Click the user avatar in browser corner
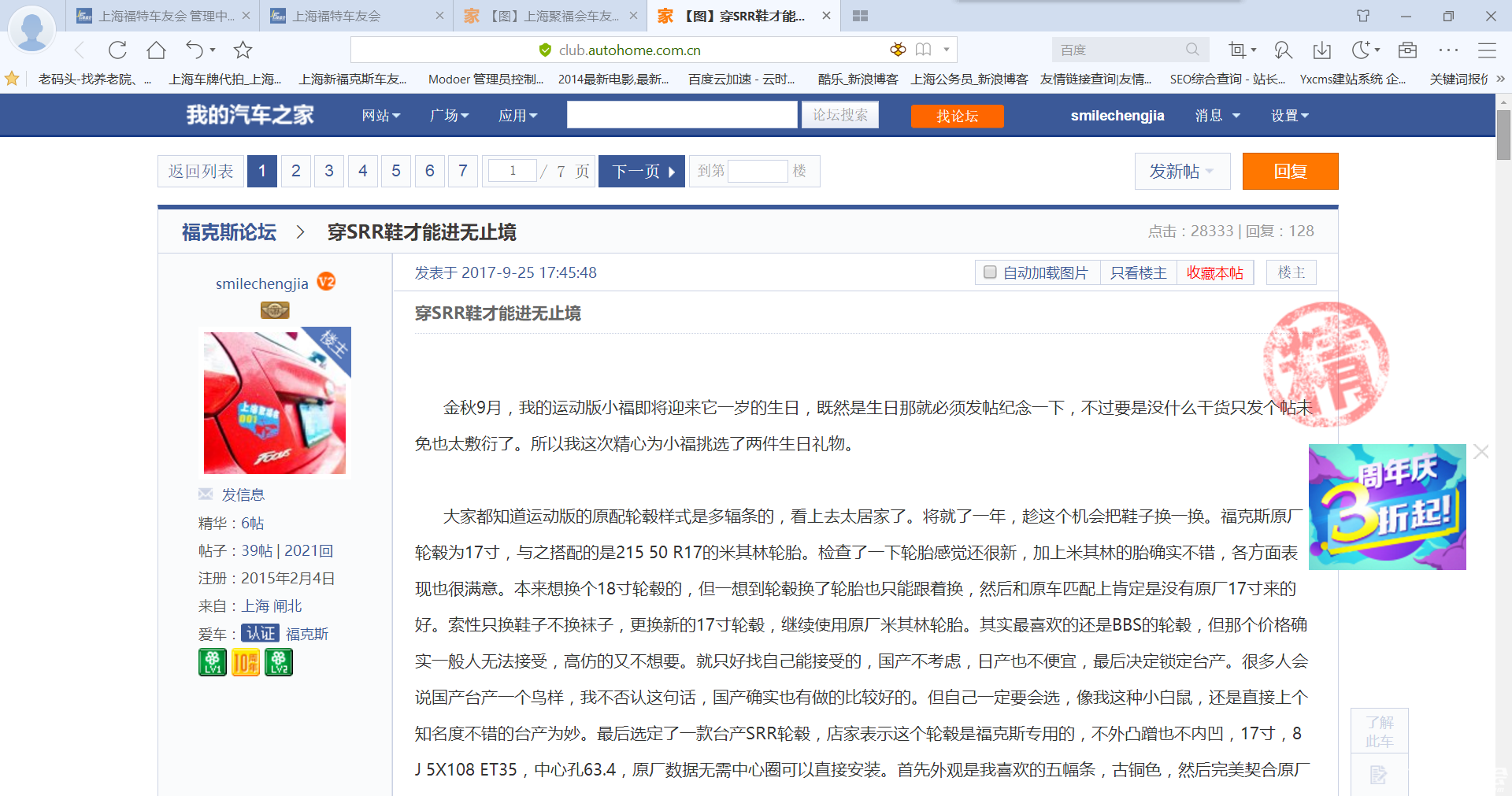Image resolution: width=1512 pixels, height=796 pixels. [x=31, y=30]
